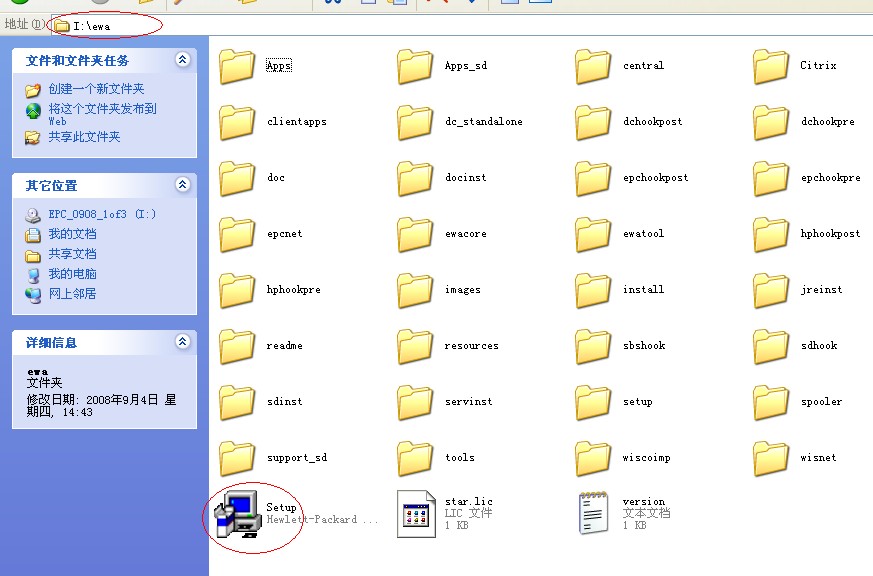
Task: Select the Setup installer icon
Action: tap(237, 512)
